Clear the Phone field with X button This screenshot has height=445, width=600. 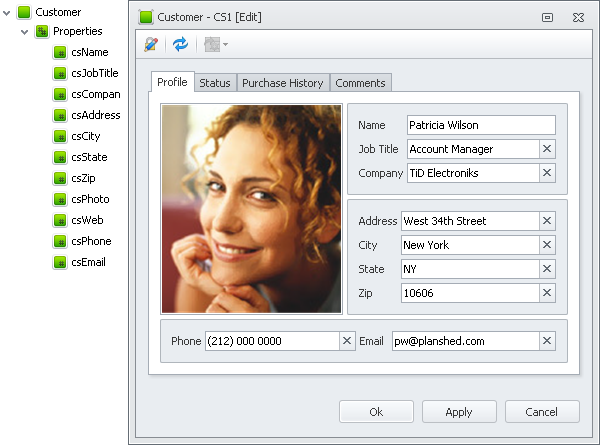pos(347,341)
